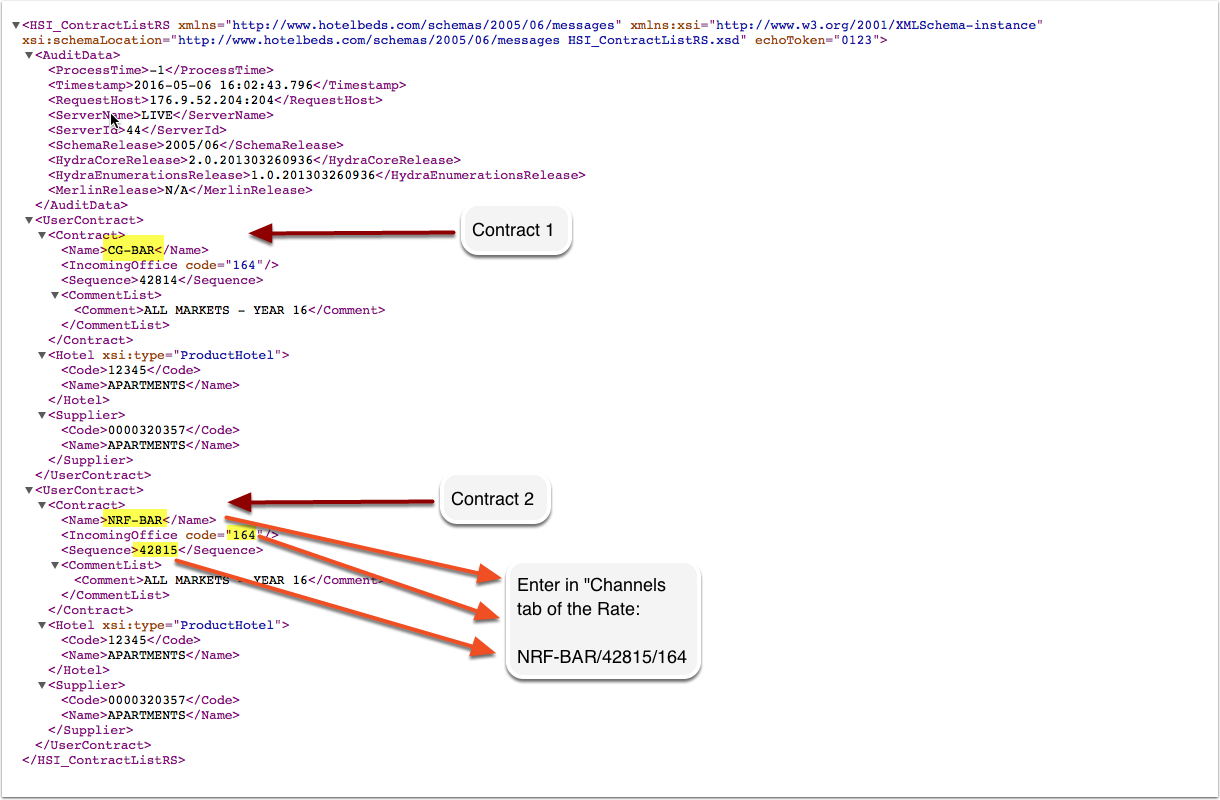Screen dimensions: 1220x800
Task: Collapse the HSI_ContractListRS root node
Action: pyautogui.click(x=16, y=25)
